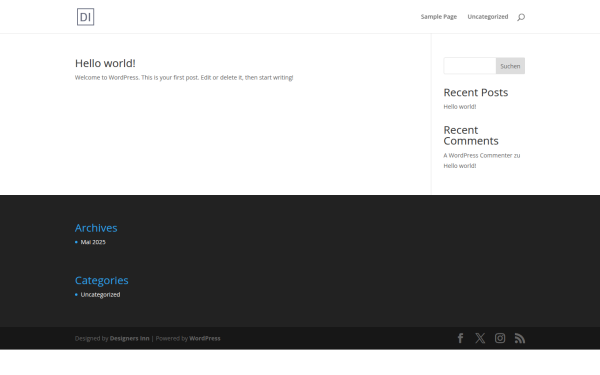Open Hello world! under Recent Comments

pos(460,166)
